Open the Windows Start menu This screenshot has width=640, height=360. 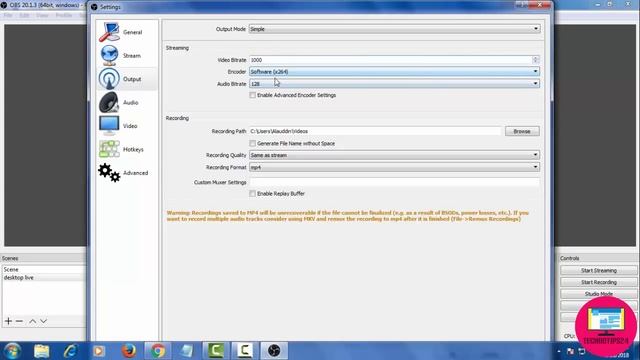pyautogui.click(x=12, y=351)
